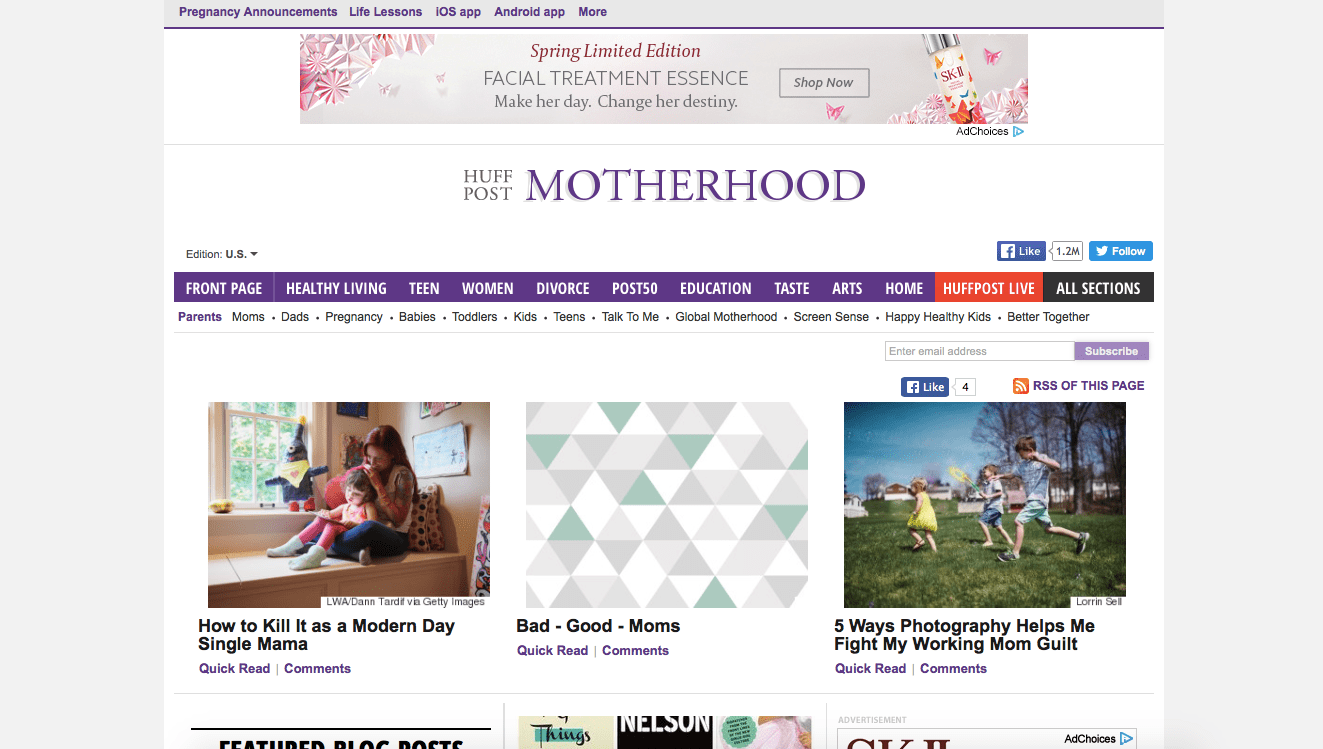Click the orange RSS feed icon
Viewport: 1323px width, 749px height.
1020,386
